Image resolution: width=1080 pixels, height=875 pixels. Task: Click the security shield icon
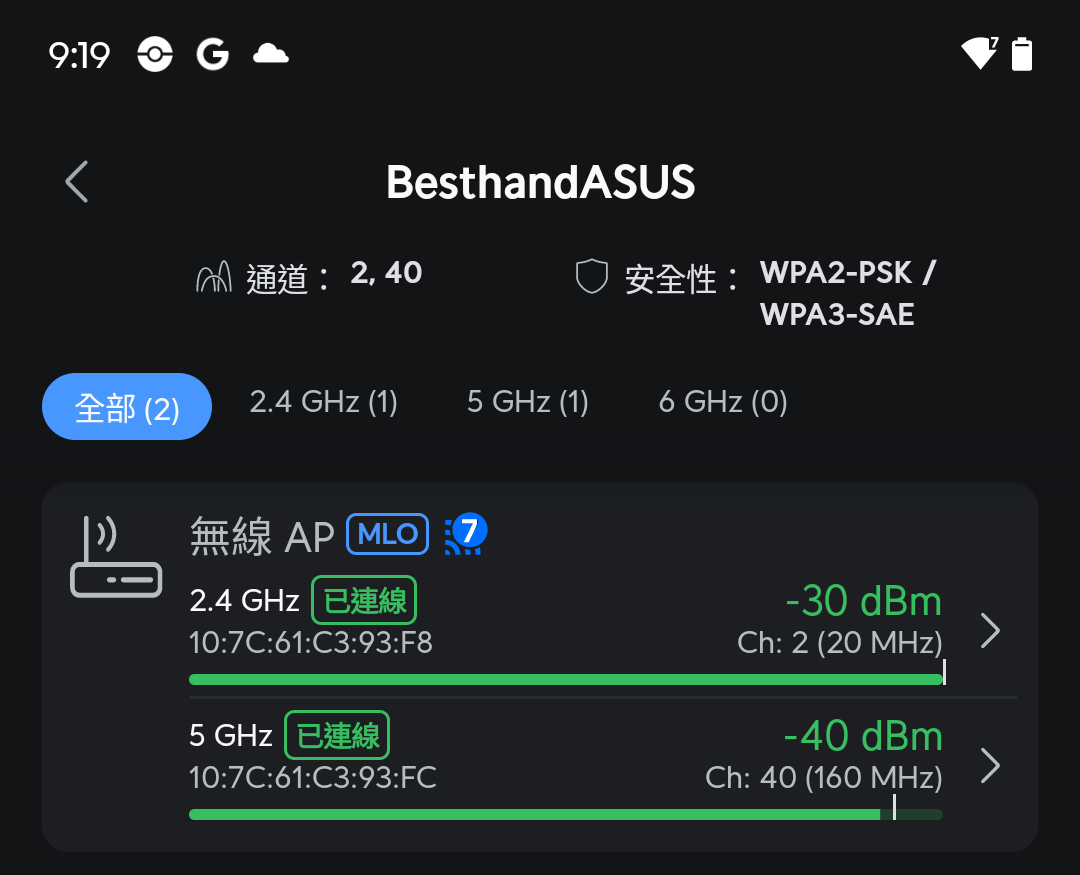592,276
